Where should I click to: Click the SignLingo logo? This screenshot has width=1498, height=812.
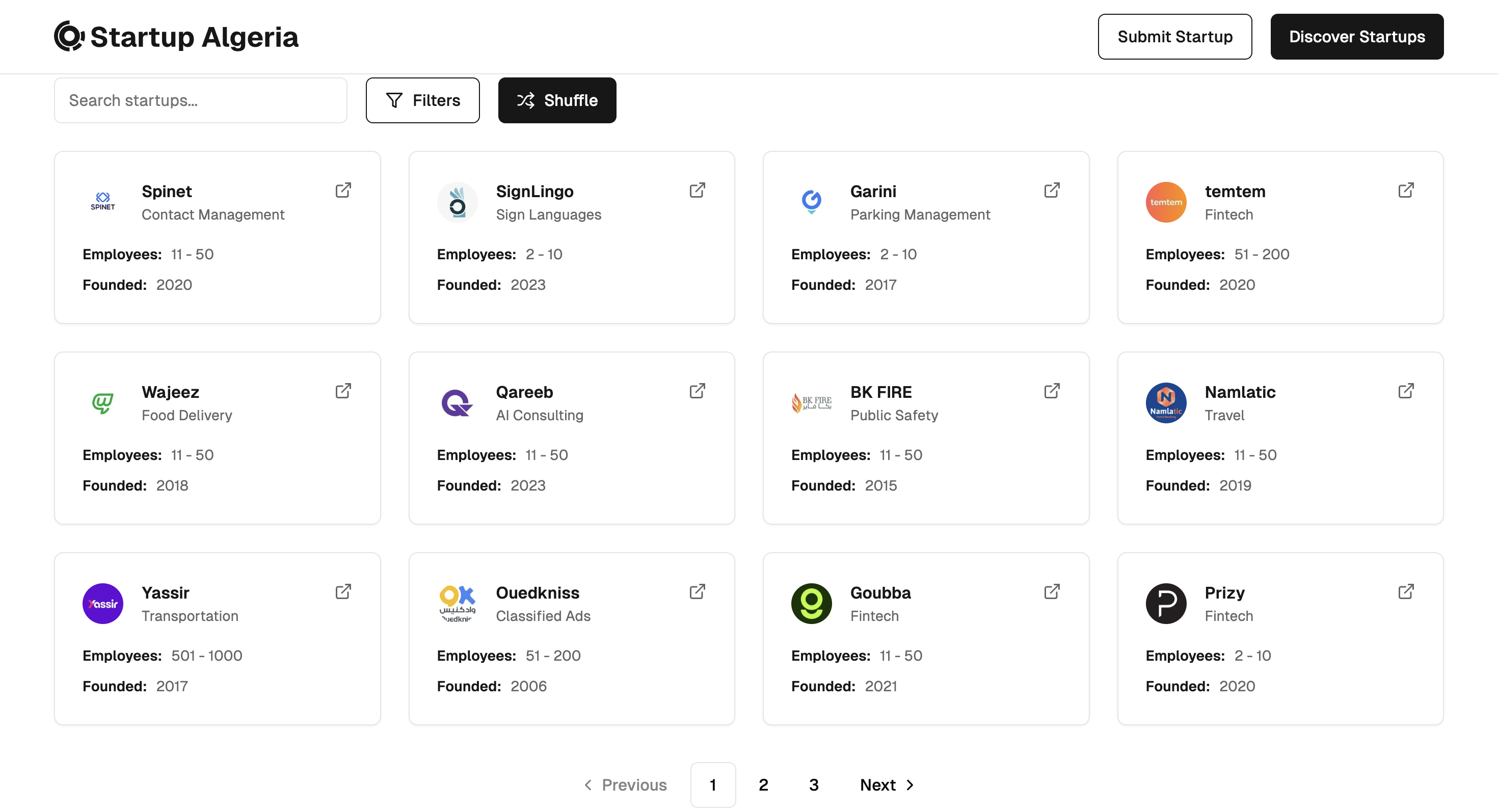pos(457,202)
